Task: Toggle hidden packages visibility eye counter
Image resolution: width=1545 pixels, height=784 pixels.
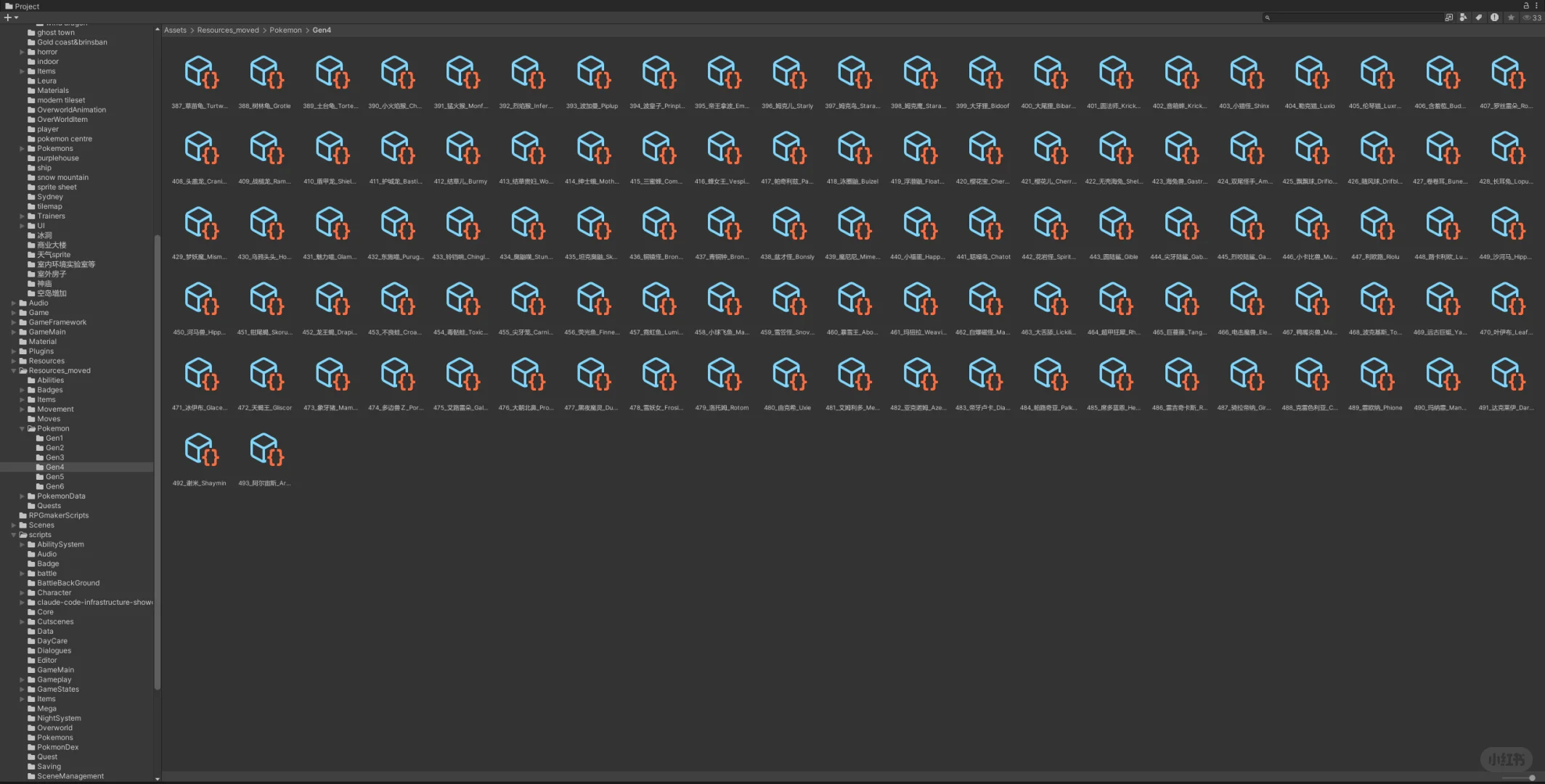Action: [x=1531, y=17]
